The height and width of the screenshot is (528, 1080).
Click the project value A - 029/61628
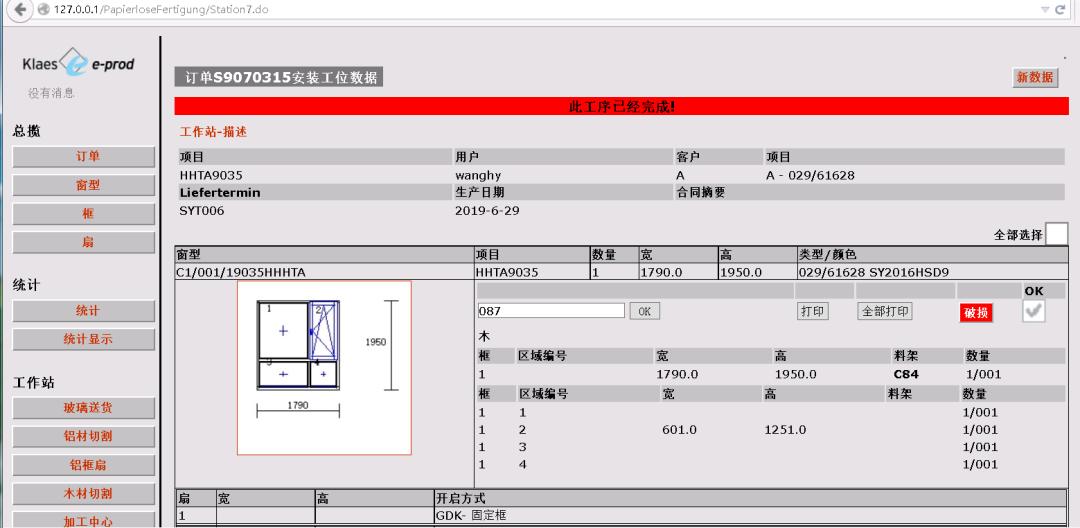(810, 176)
